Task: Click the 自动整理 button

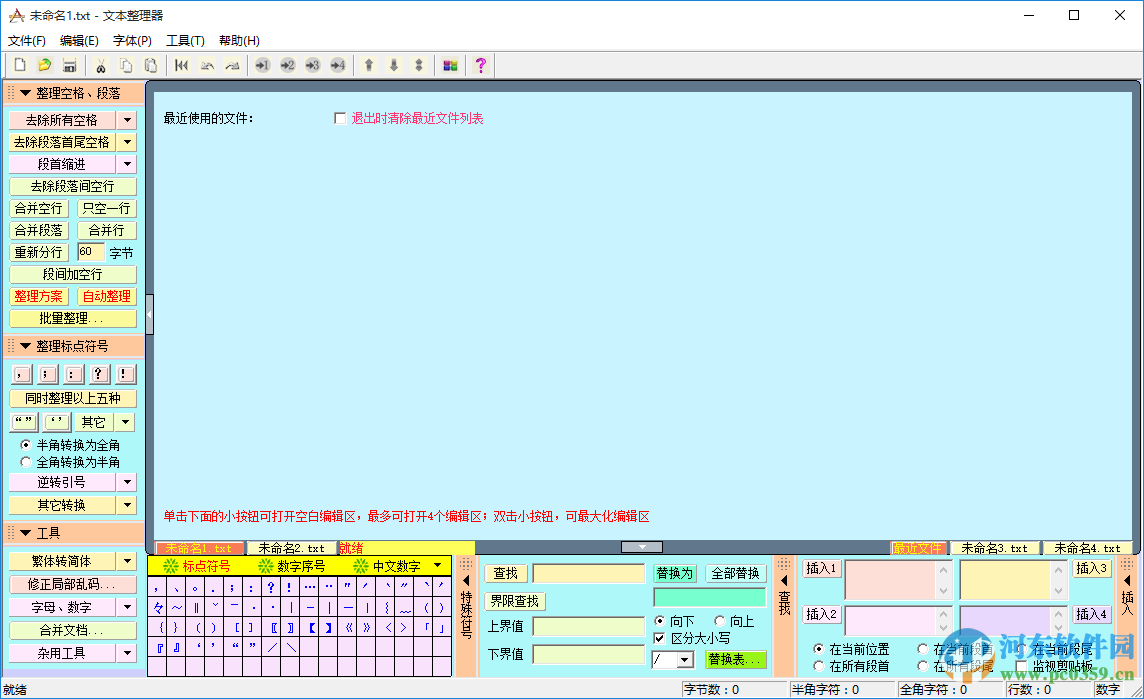Action: click(106, 296)
